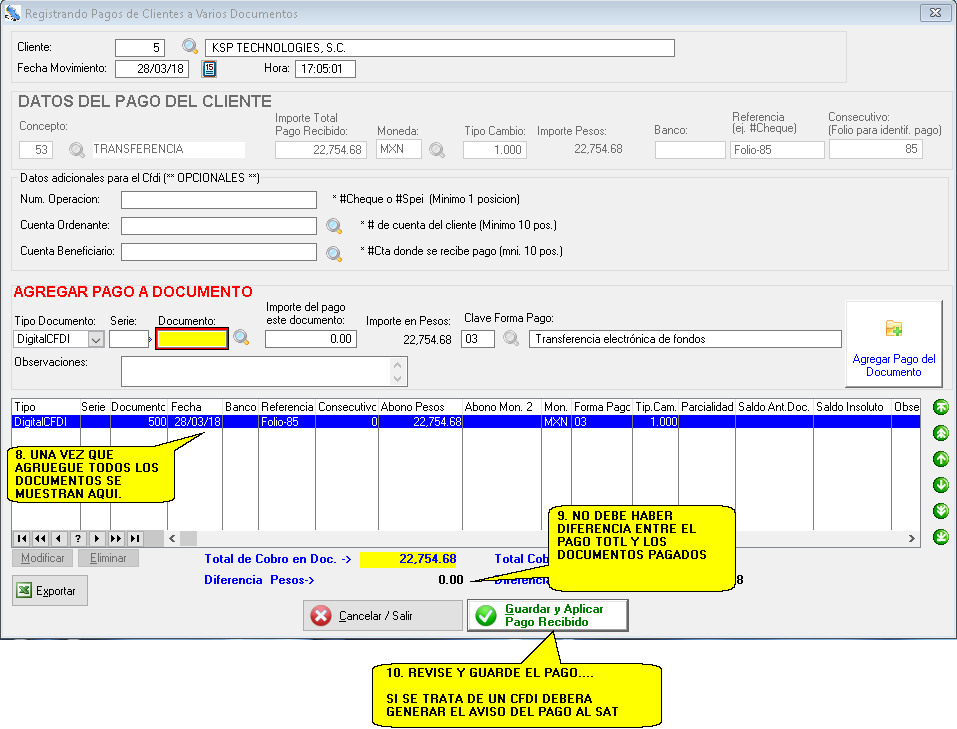Click the yellow Documento input field
The image size is (957, 729).
[192, 339]
